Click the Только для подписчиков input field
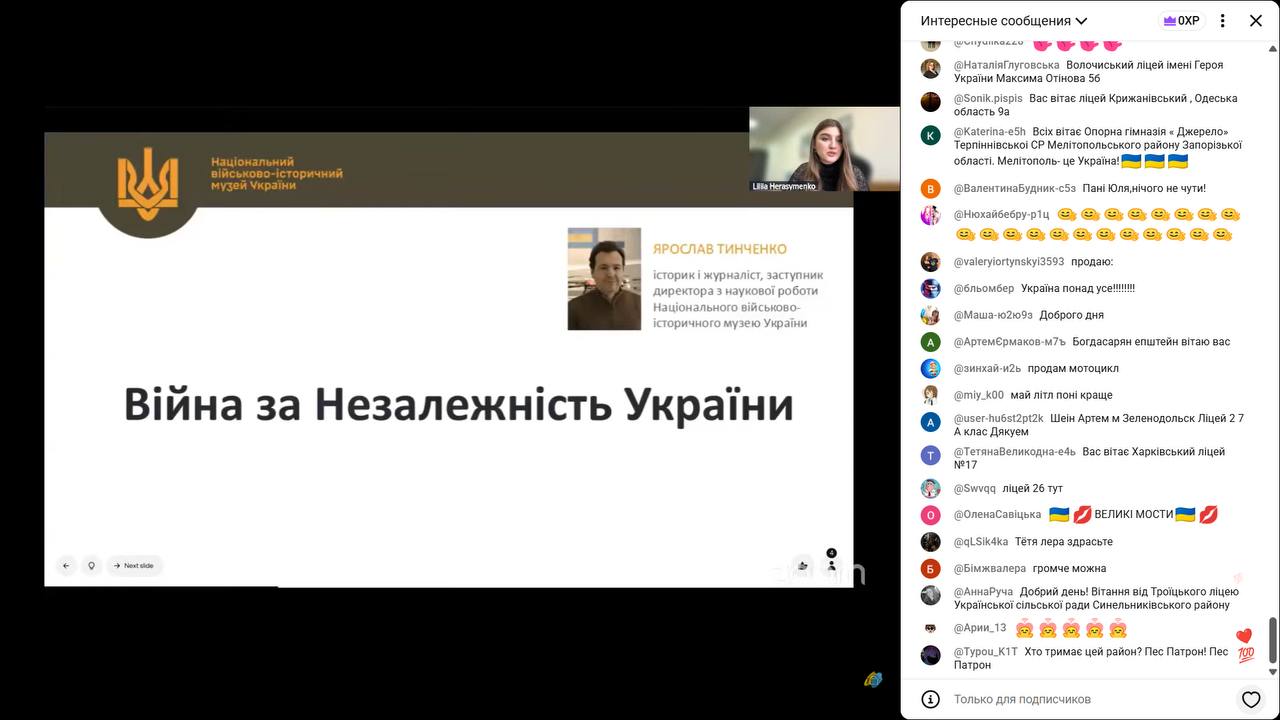 coord(1085,699)
